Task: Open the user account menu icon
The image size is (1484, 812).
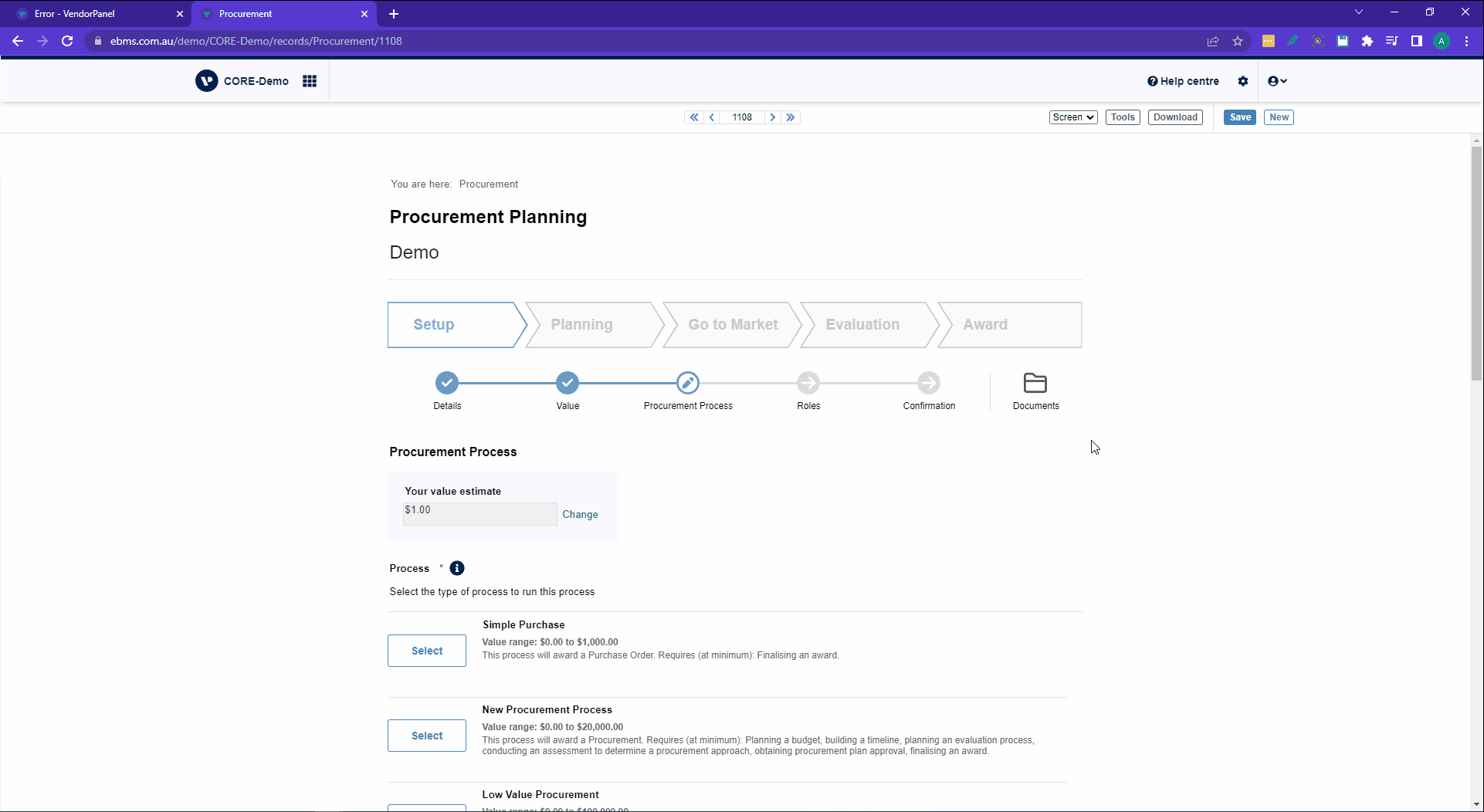Action: pos(1277,81)
